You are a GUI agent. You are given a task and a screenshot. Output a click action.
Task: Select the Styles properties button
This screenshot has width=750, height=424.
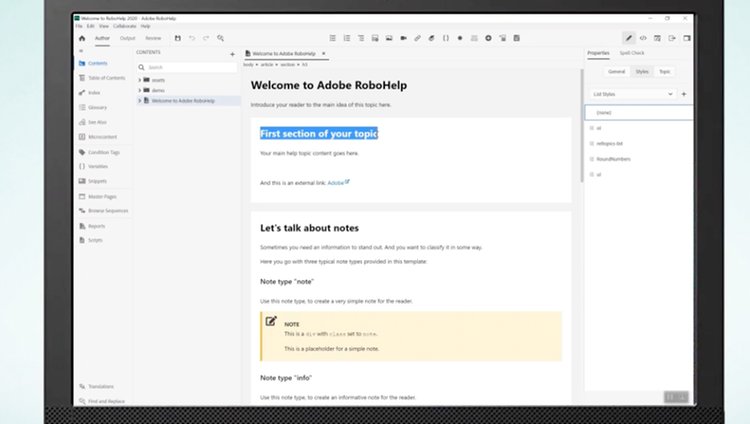click(x=642, y=72)
